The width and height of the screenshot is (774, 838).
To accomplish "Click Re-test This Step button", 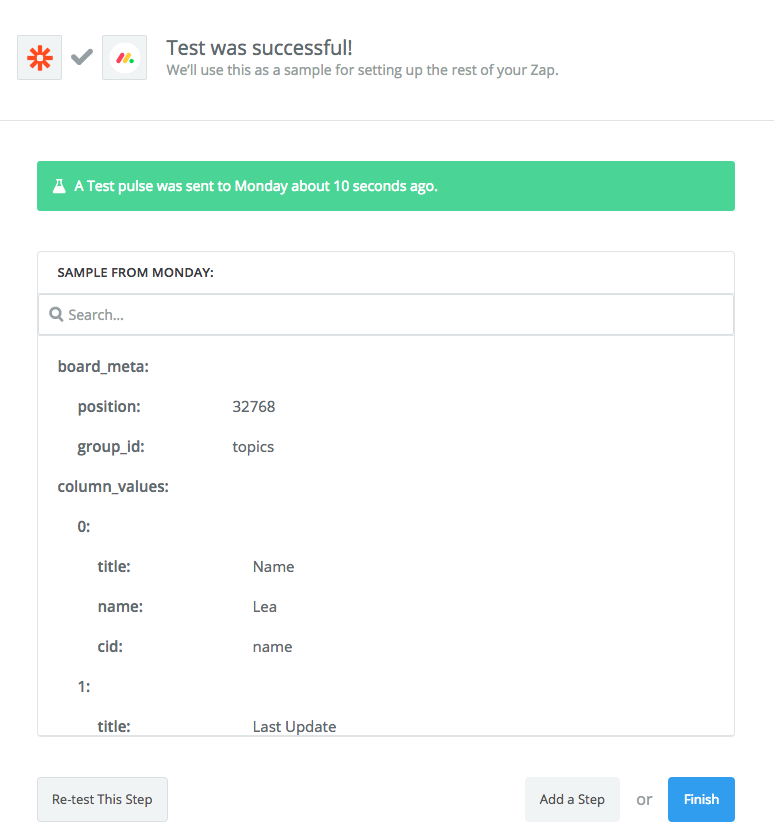I will coord(102,800).
